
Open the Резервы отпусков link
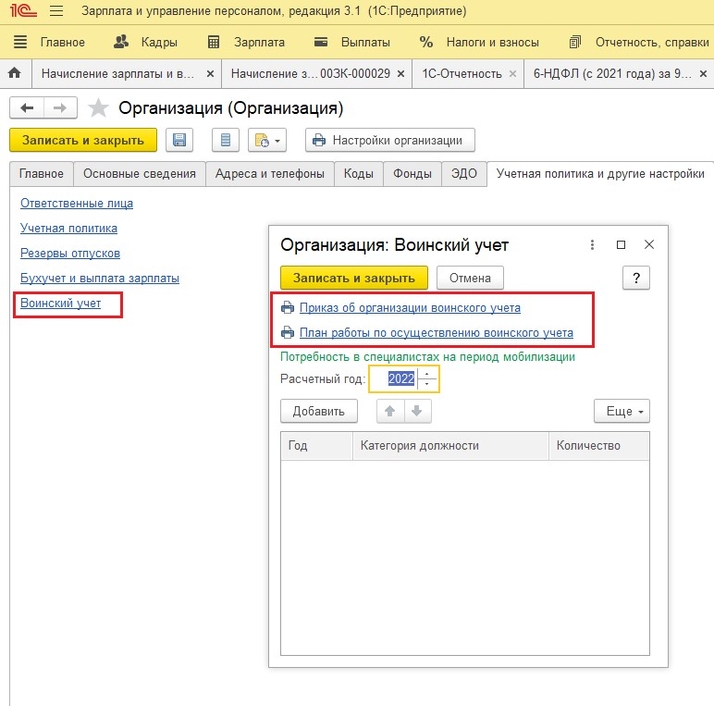click(70, 253)
